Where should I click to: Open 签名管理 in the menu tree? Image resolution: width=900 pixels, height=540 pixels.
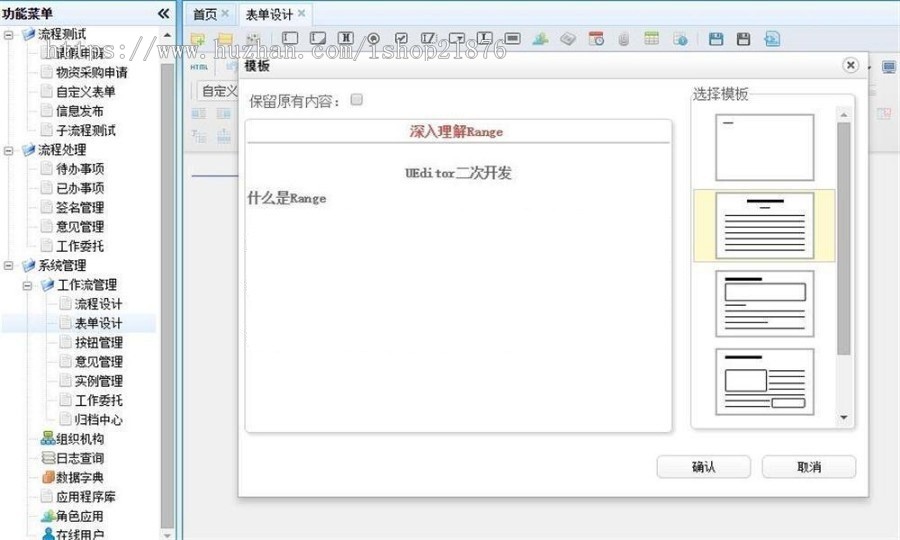(x=80, y=208)
